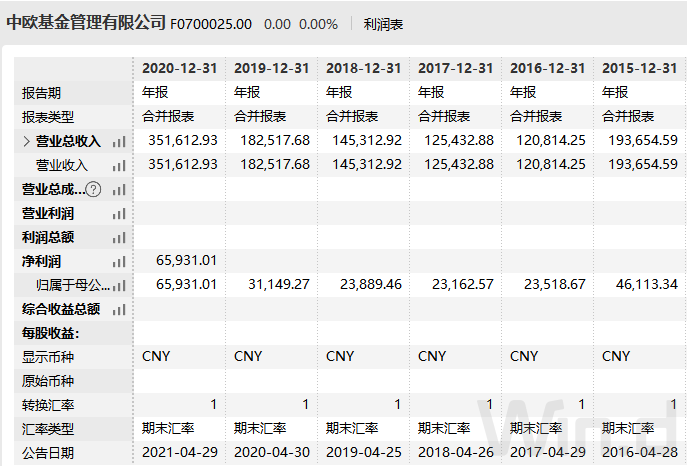The height and width of the screenshot is (466, 687).
Task: Select the 公告日期 row label
Action: pos(48,452)
